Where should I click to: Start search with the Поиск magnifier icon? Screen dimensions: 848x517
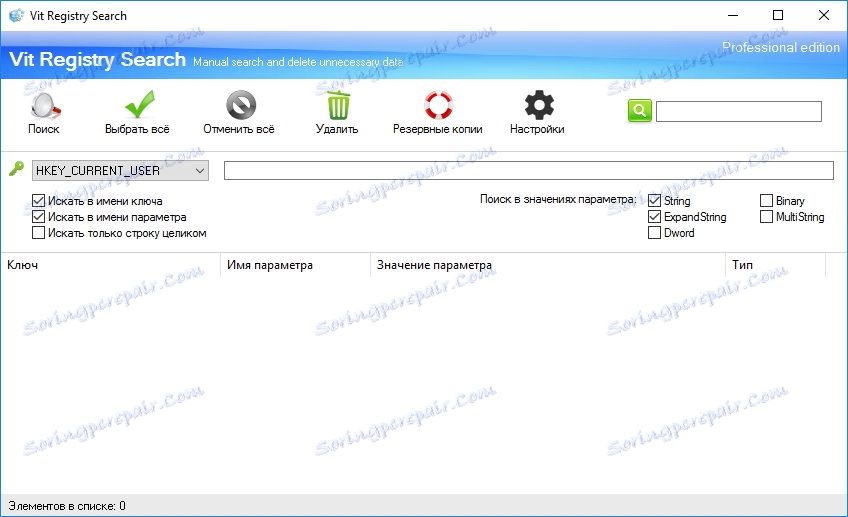click(x=44, y=105)
